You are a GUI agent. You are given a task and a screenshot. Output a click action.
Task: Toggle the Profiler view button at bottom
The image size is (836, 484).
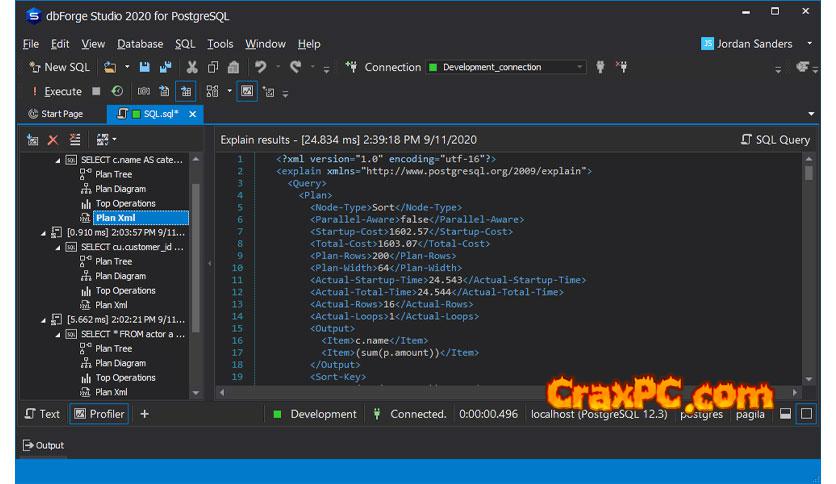coord(98,414)
